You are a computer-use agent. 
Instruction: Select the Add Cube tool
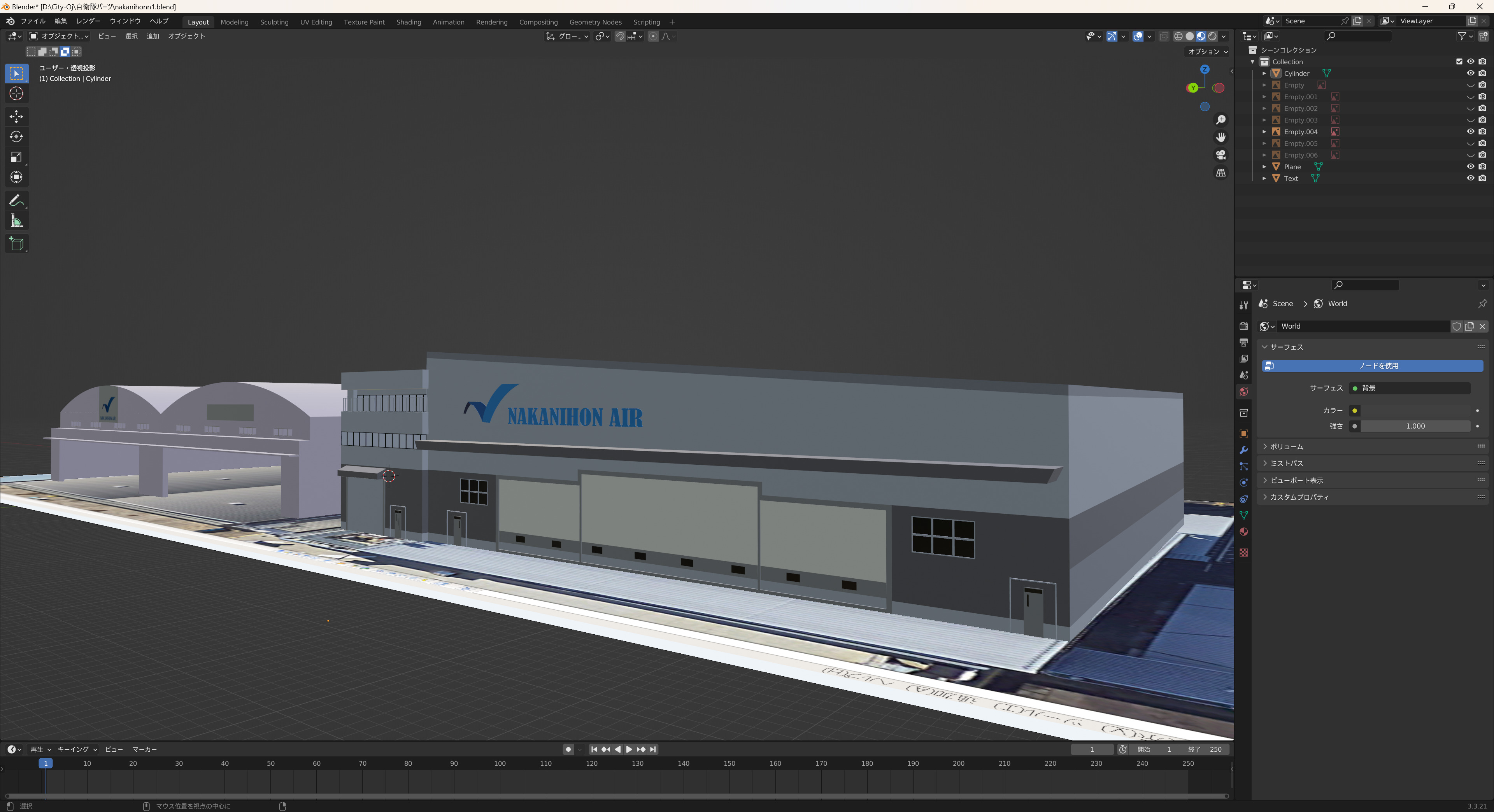point(16,244)
